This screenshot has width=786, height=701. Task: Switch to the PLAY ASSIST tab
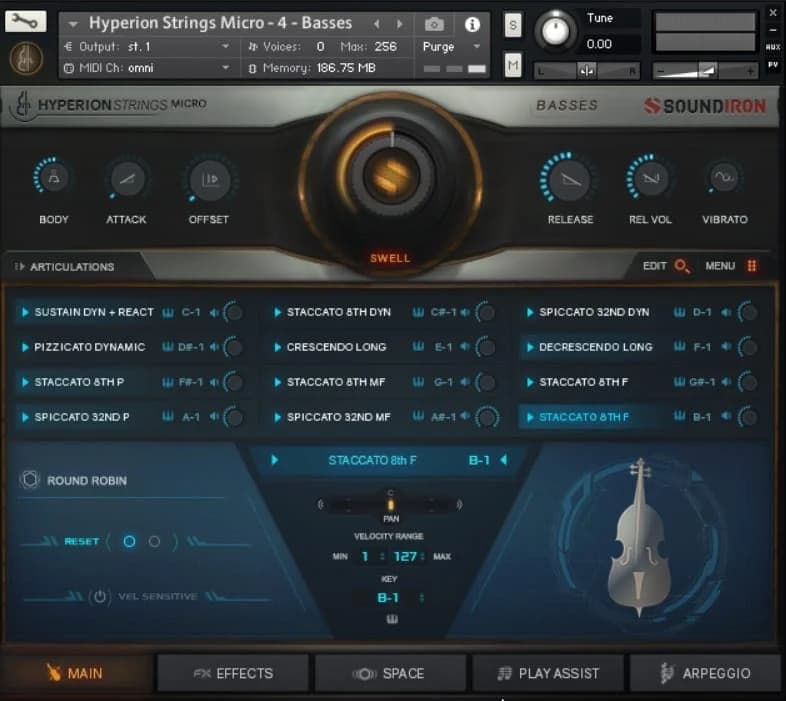click(x=548, y=673)
